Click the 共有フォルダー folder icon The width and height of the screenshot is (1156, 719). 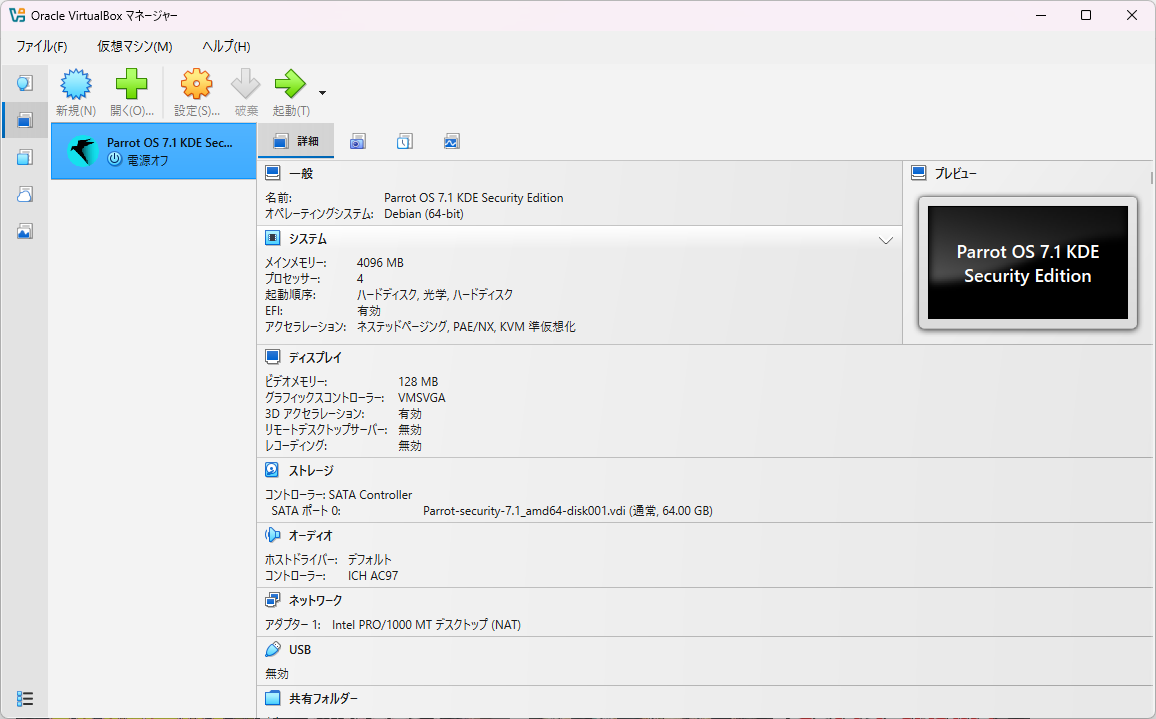(x=273, y=698)
